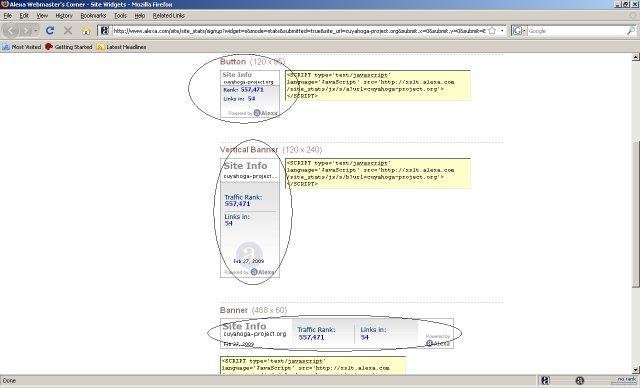Click the Vertical Banner (120 x 240) heading
The width and height of the screenshot is (640, 388).
271,150
